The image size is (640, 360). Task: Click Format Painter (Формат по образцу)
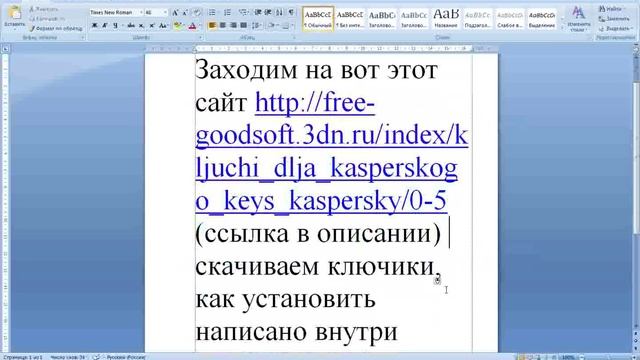click(x=56, y=28)
